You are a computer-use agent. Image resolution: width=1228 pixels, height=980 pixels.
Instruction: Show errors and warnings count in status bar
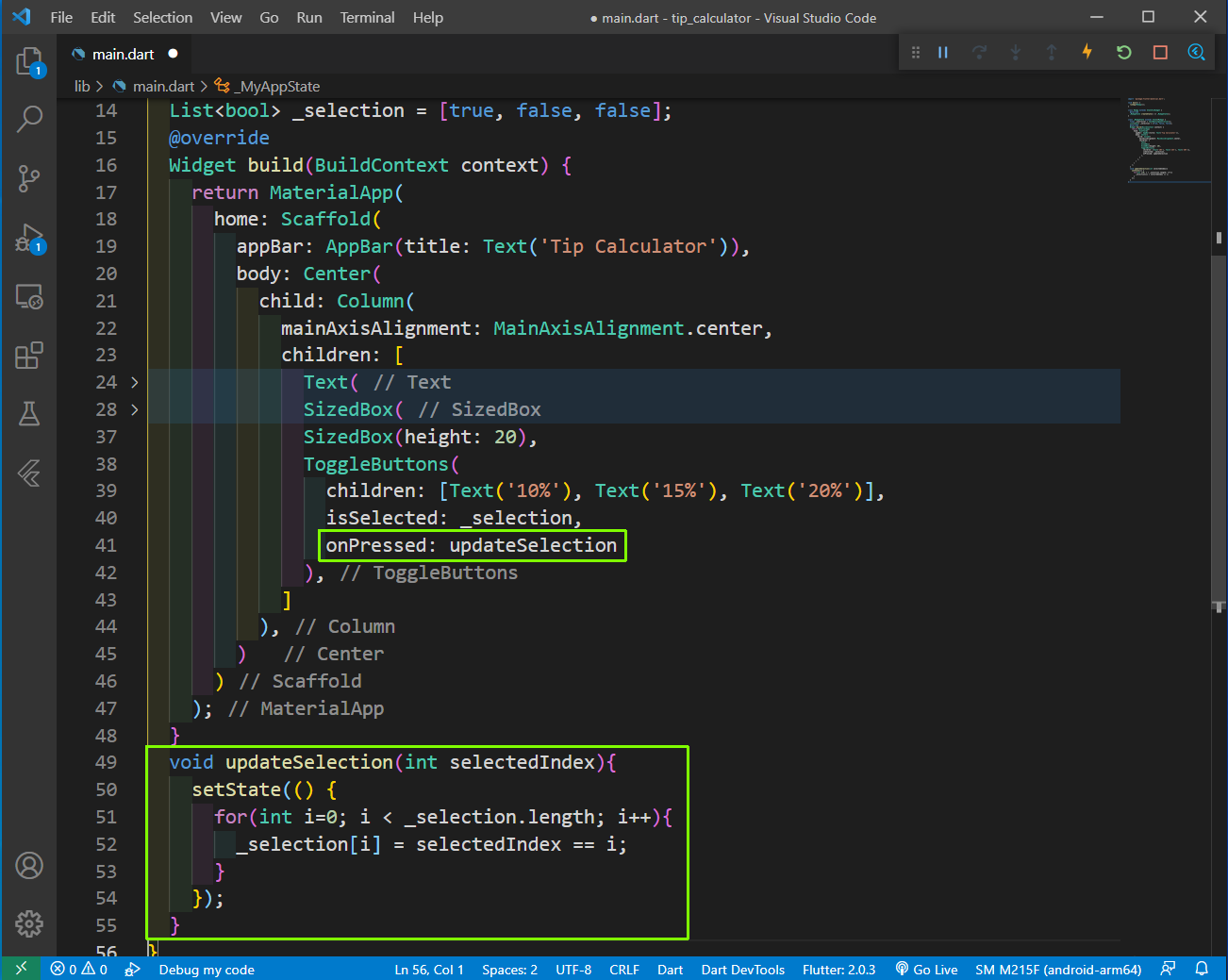pyautogui.click(x=79, y=970)
